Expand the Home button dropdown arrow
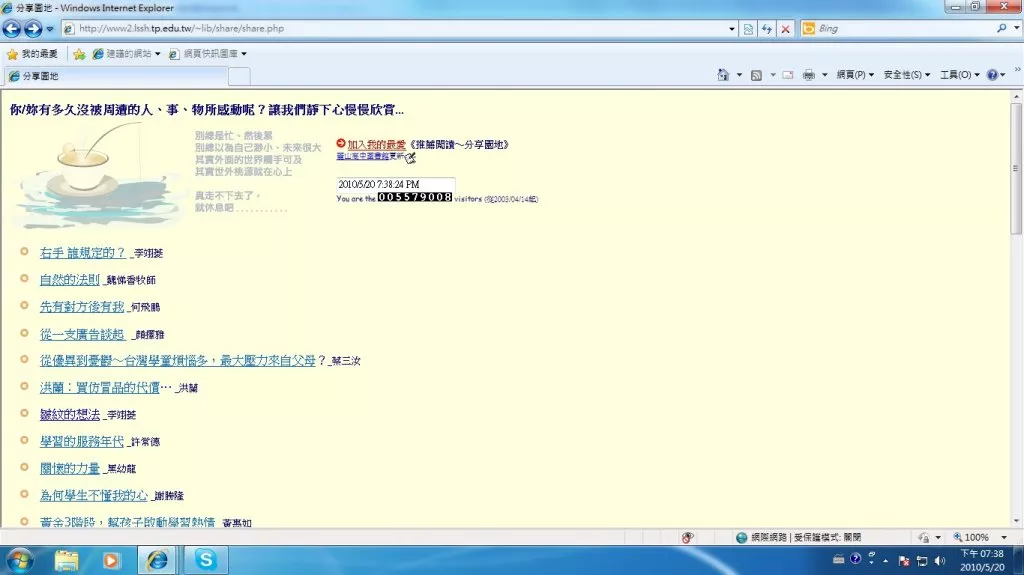 click(x=739, y=75)
